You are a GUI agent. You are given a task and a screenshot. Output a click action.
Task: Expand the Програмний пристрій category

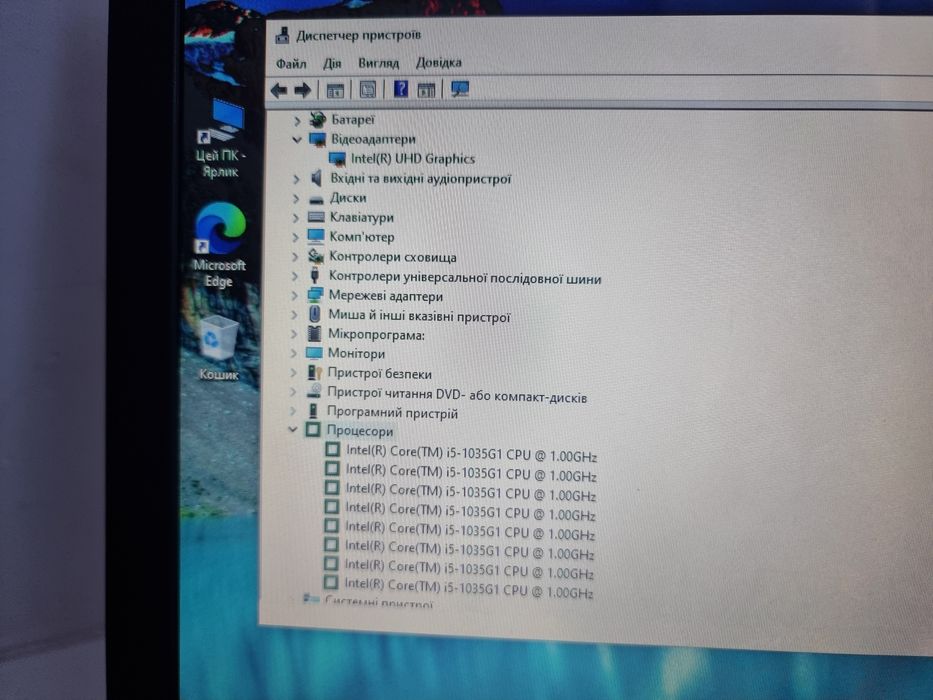[x=293, y=411]
